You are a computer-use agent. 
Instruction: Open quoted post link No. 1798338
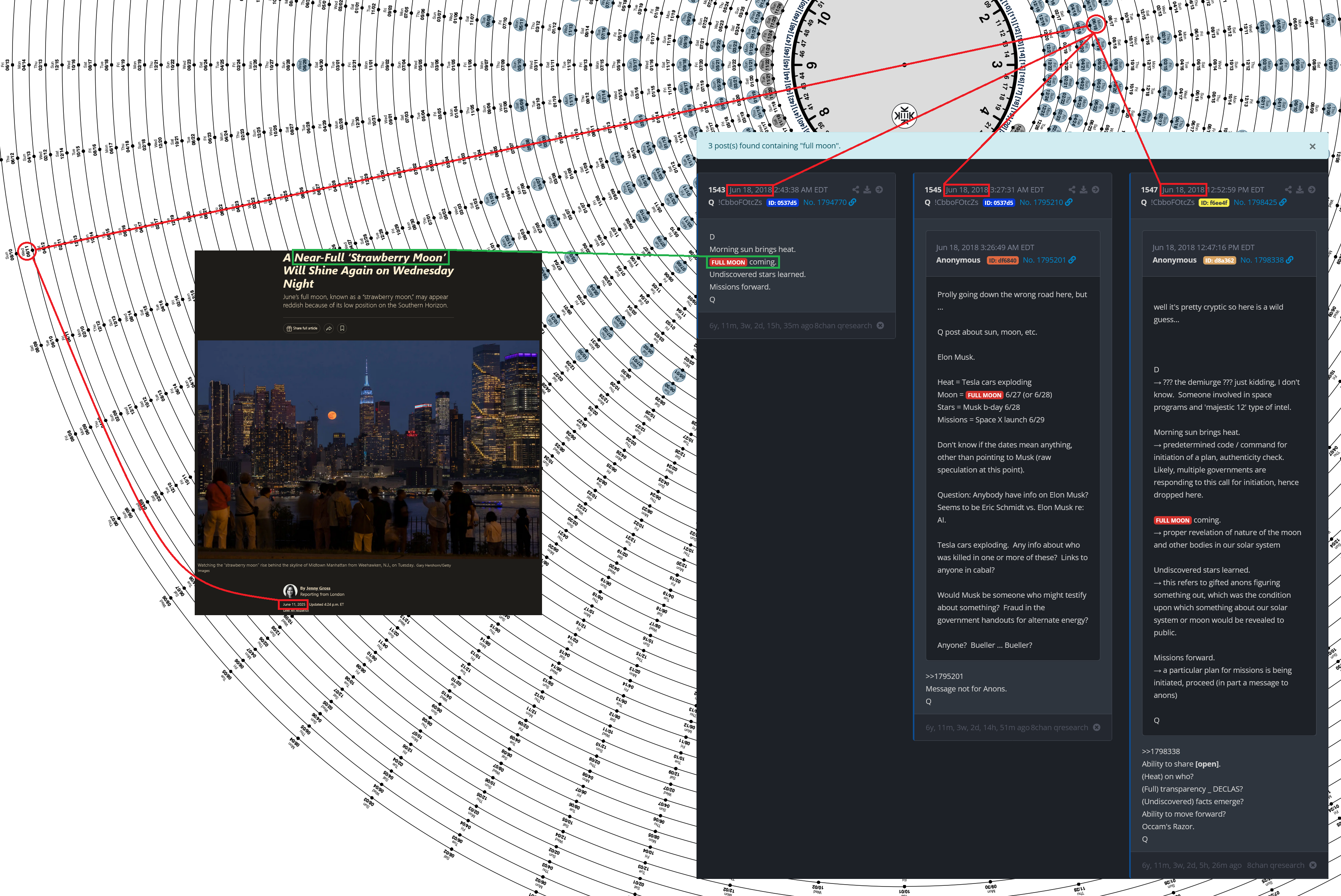click(1262, 260)
